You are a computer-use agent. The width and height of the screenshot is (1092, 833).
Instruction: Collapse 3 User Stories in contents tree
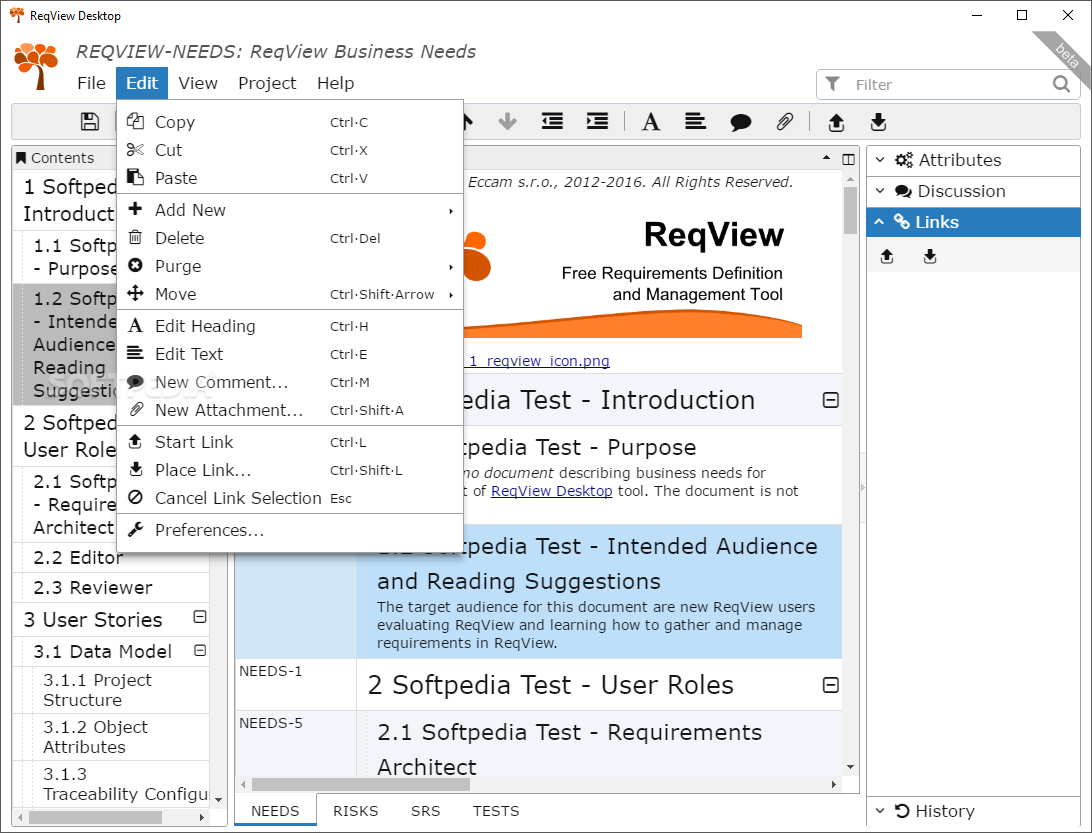tap(200, 617)
